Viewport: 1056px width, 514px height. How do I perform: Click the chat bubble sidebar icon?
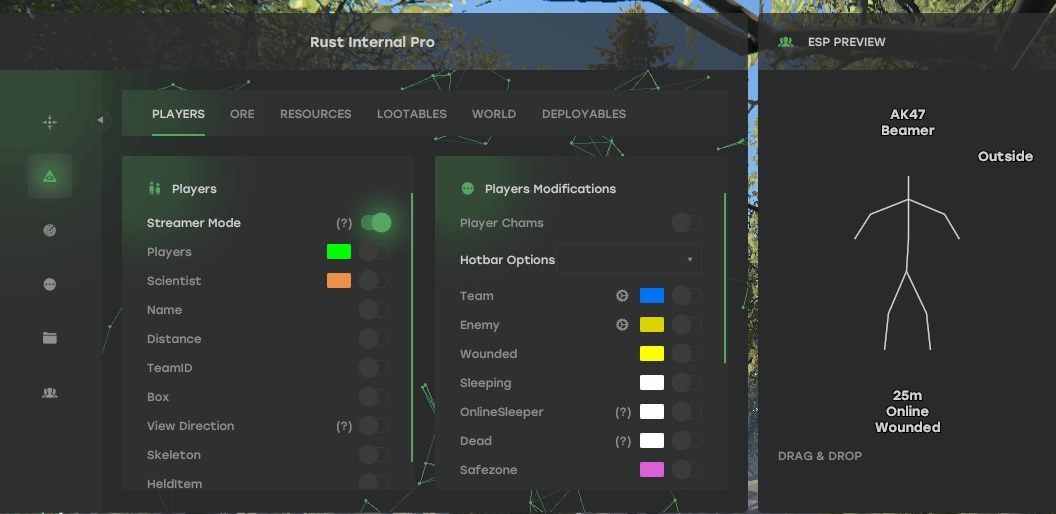point(49,284)
